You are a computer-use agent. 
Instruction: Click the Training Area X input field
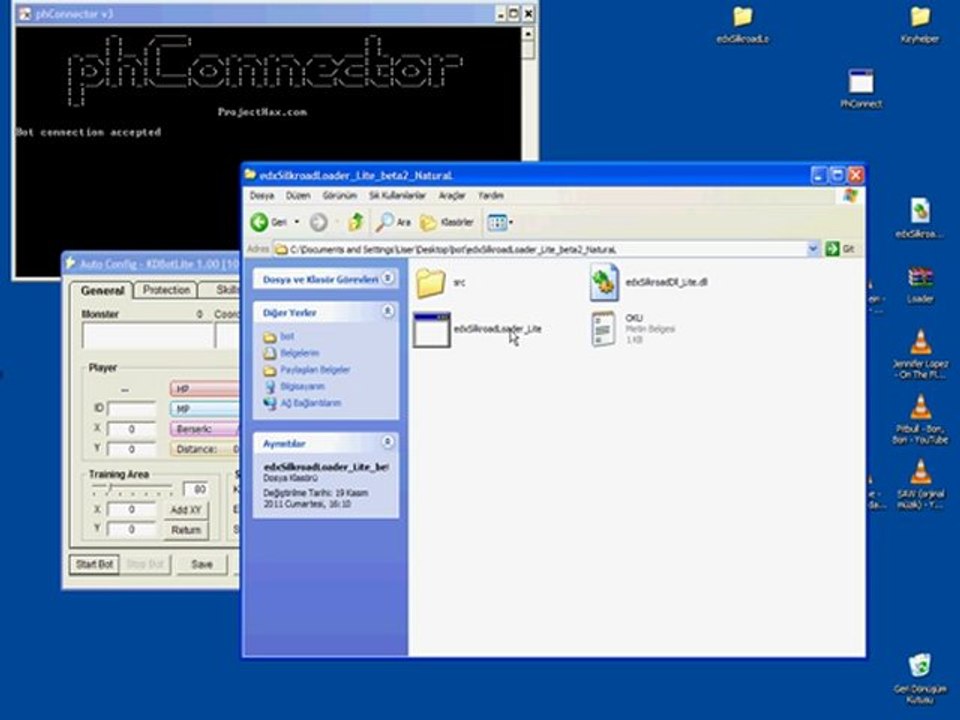[132, 510]
